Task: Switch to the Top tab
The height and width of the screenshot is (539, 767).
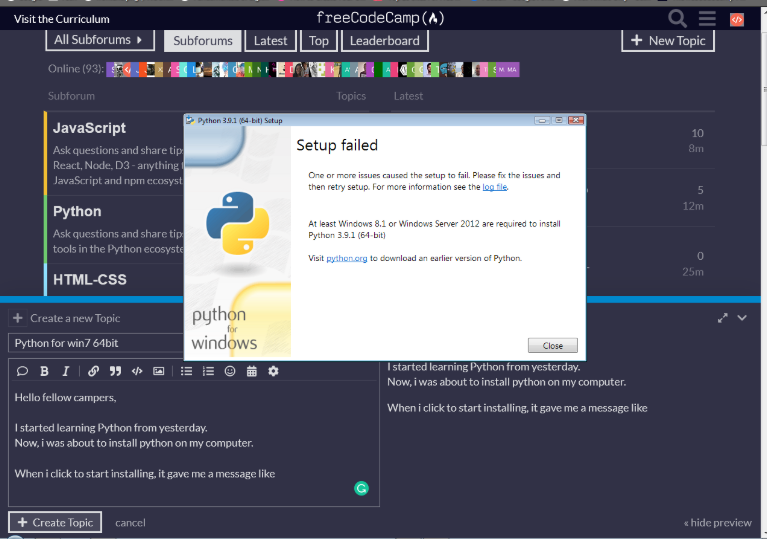Action: [318, 41]
